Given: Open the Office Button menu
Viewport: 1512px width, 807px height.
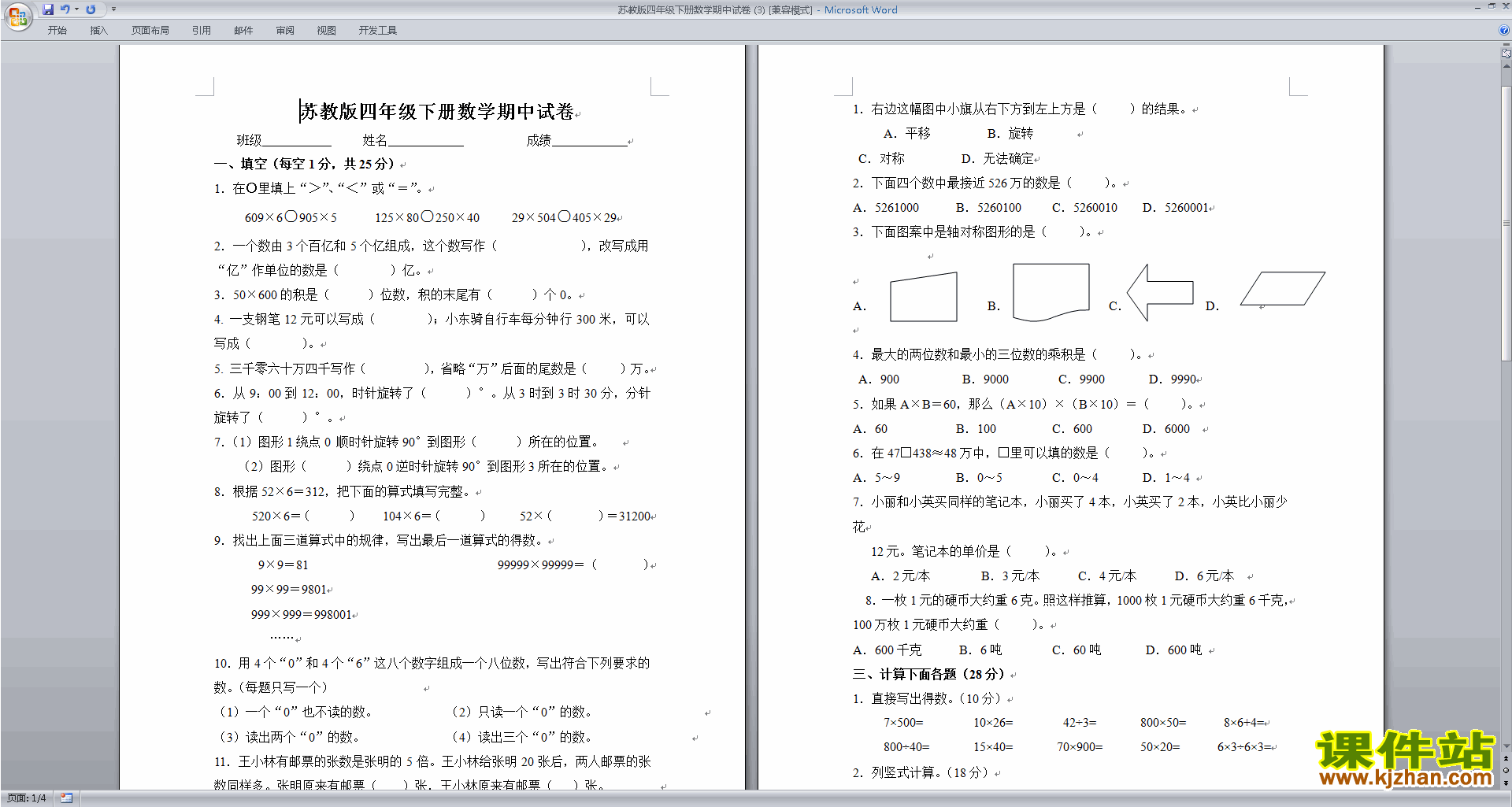Looking at the screenshot, I should click(17, 16).
